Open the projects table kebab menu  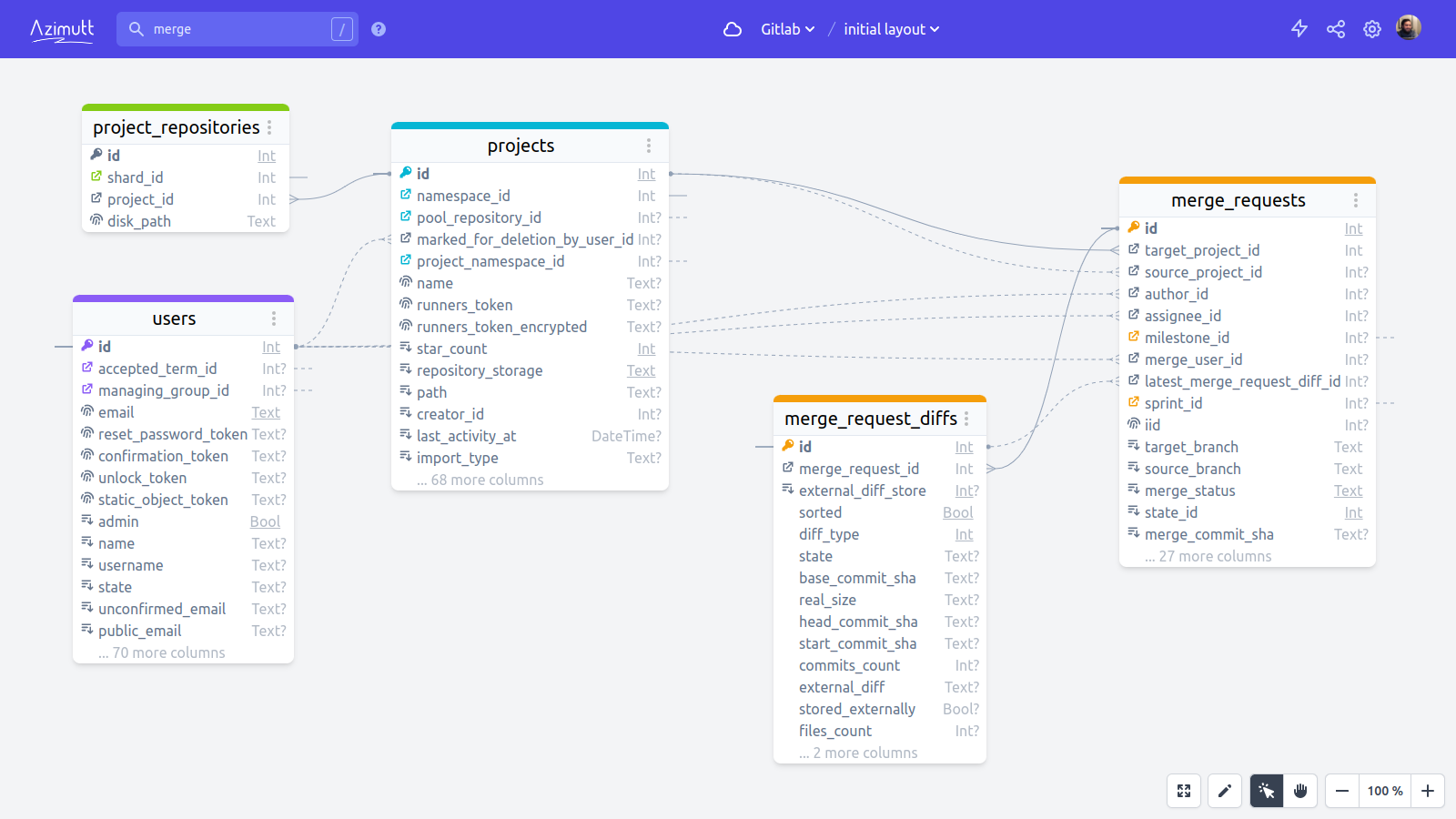pyautogui.click(x=649, y=146)
